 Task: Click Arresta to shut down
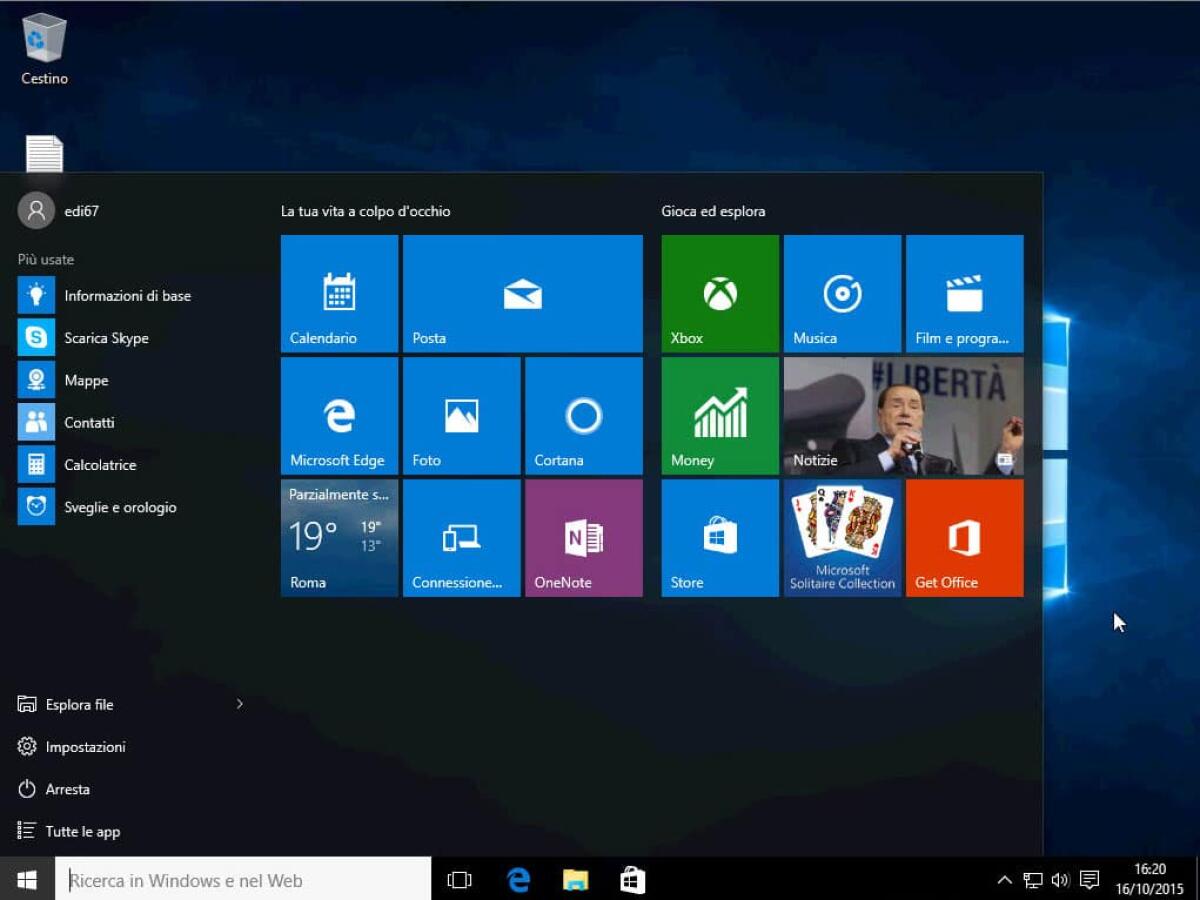(66, 789)
